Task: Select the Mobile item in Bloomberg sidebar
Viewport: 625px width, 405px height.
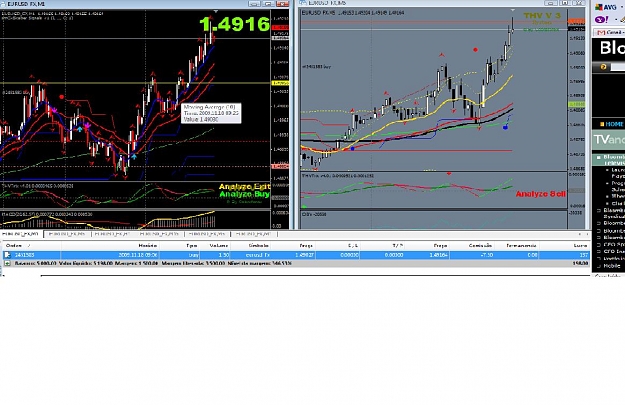Action: 611,265
